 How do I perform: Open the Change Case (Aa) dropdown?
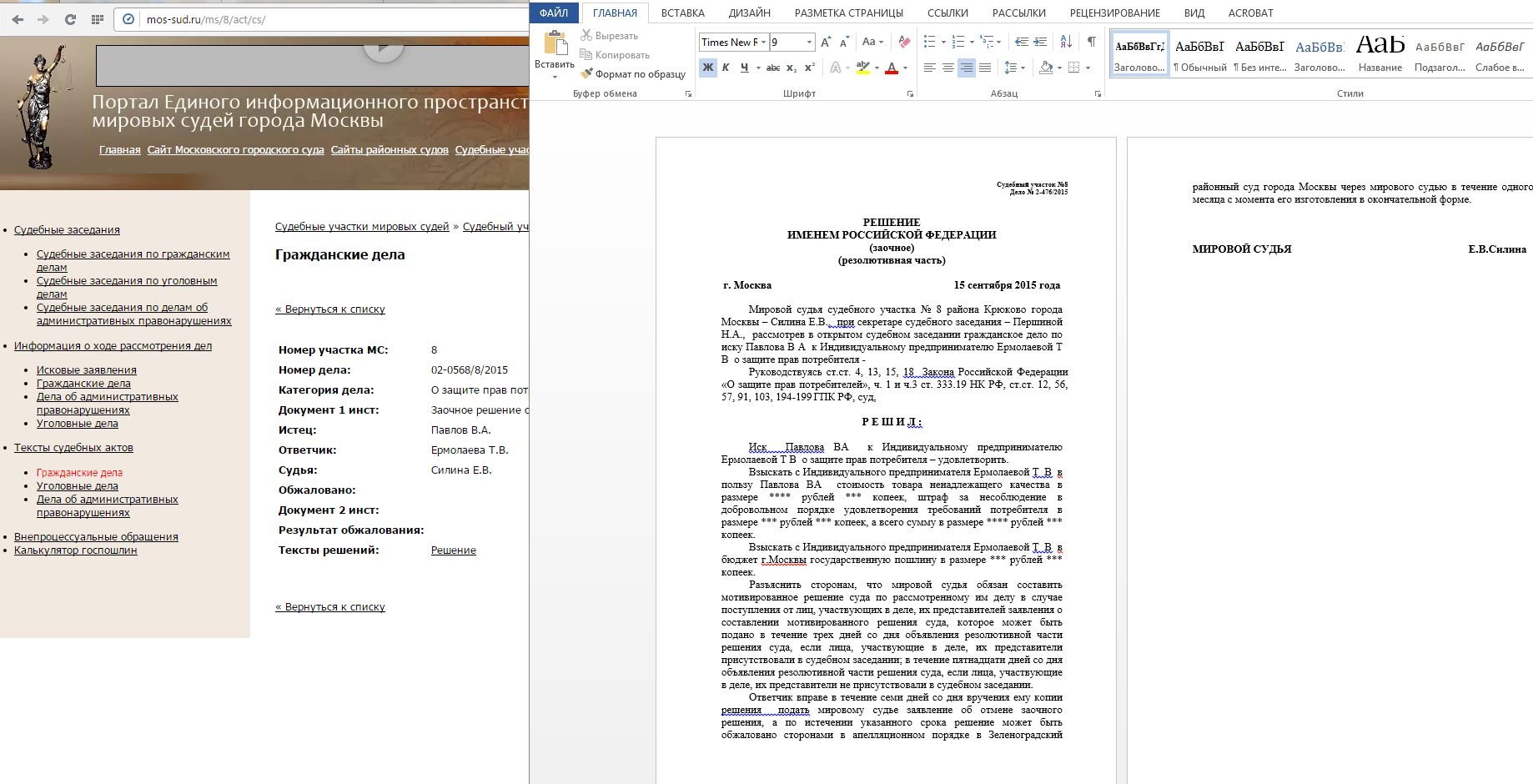coord(872,42)
